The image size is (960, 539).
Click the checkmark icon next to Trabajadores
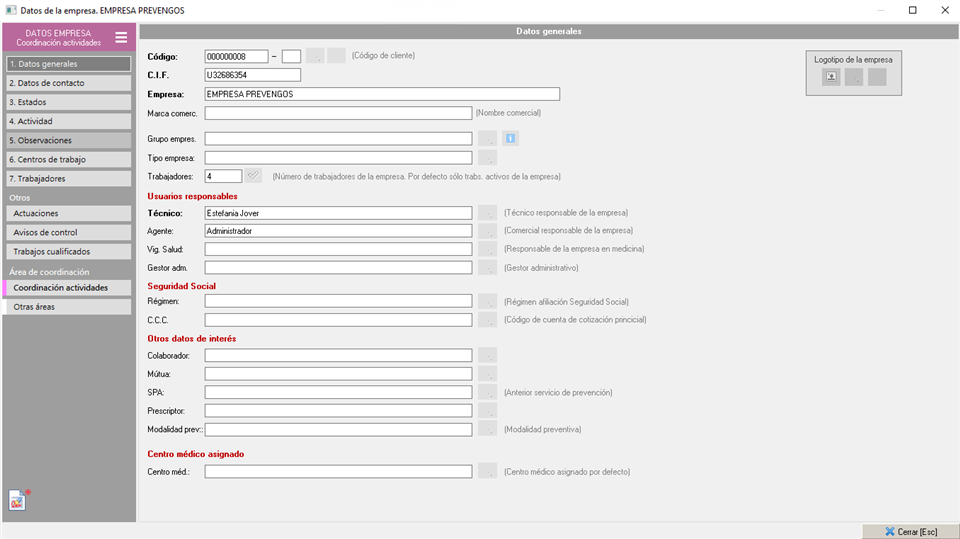point(254,176)
